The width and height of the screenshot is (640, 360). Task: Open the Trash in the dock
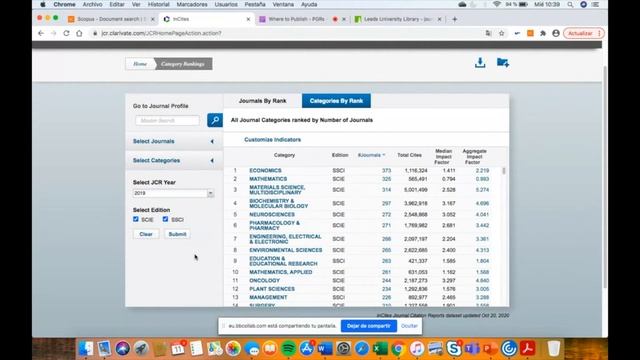point(553,348)
